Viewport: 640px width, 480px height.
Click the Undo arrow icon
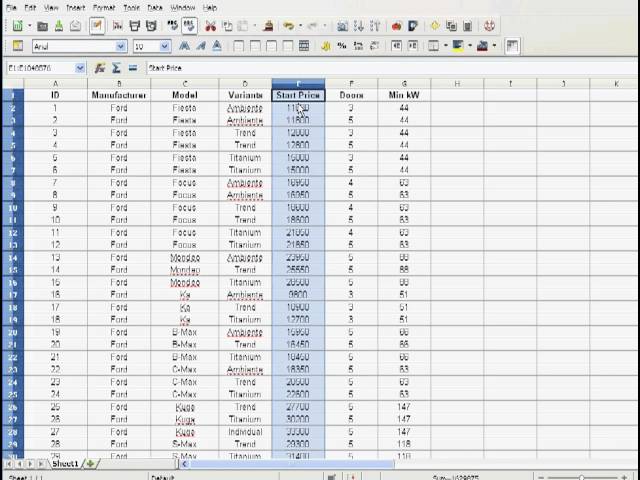tap(289, 26)
